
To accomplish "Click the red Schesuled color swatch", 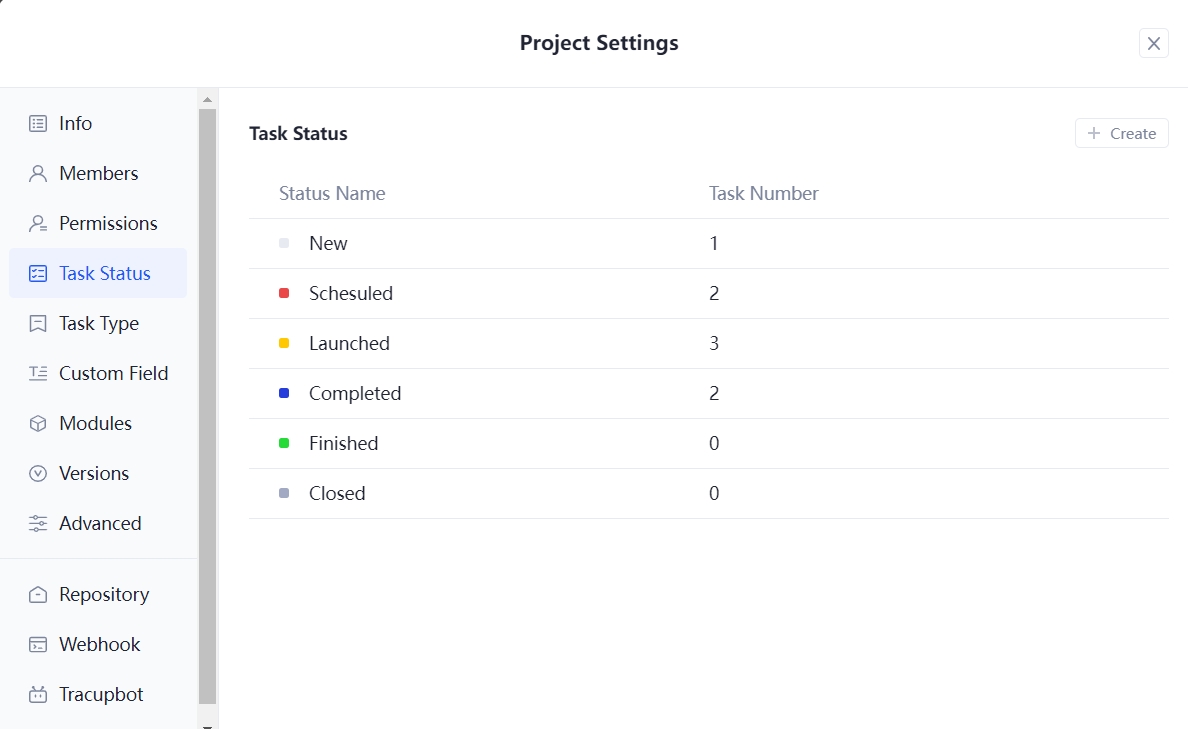I will (284, 293).
